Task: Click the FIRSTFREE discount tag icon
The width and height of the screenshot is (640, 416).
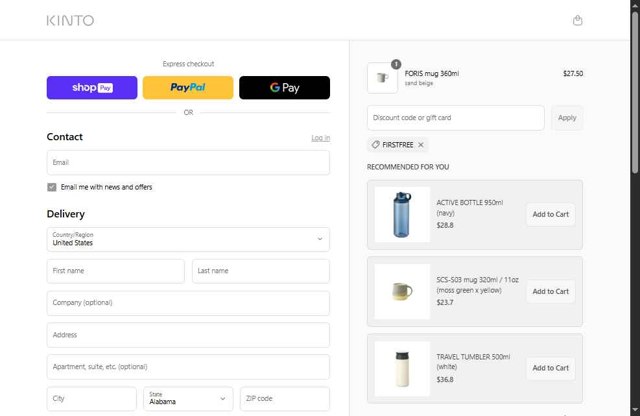Action: 376,145
